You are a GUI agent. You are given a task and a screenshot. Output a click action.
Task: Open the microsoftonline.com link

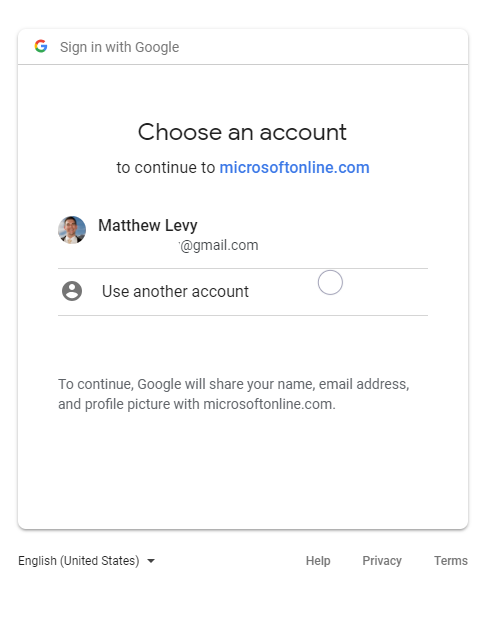coord(294,168)
